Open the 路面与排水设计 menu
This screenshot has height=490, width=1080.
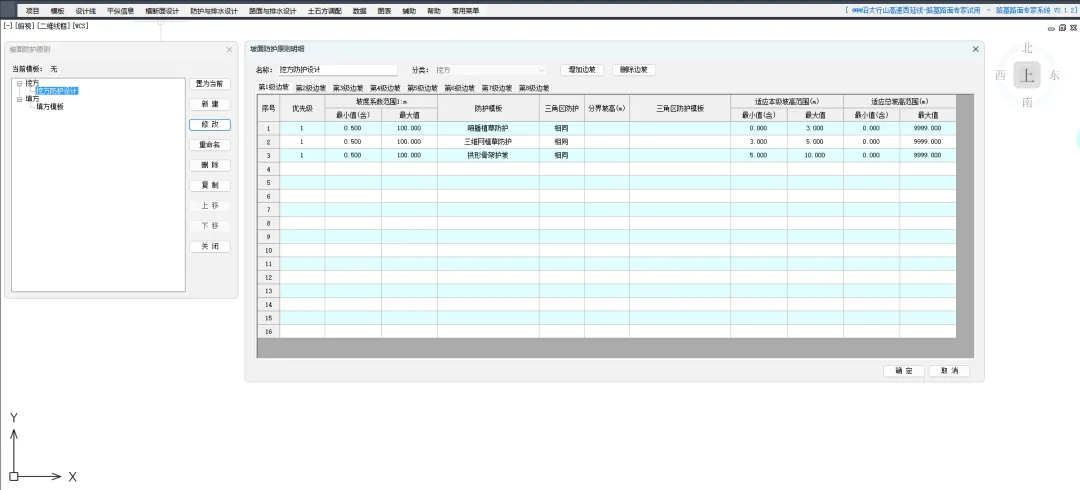(272, 11)
